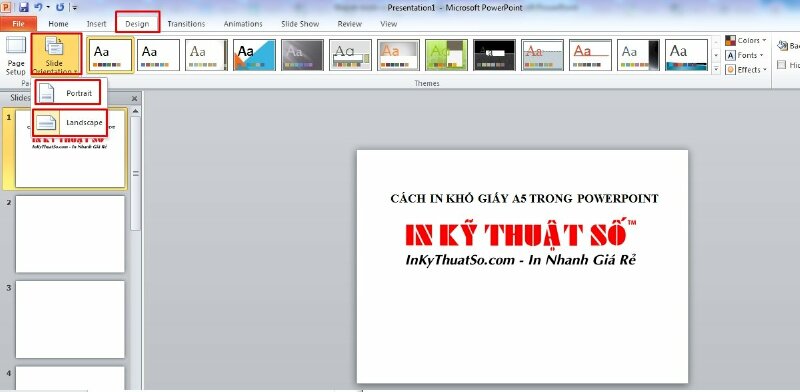Viewport: 800px width, 392px height.
Task: Apply the light blue theme with red Aa
Action: click(x=542, y=55)
